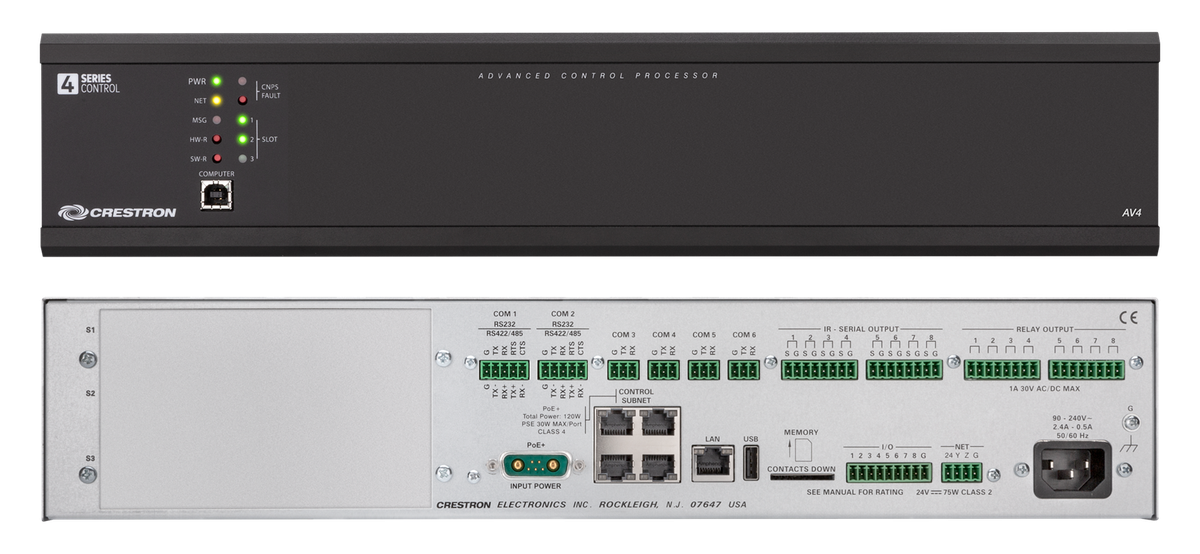
Task: Click the 4 Series Control logo
Action: (x=88, y=85)
